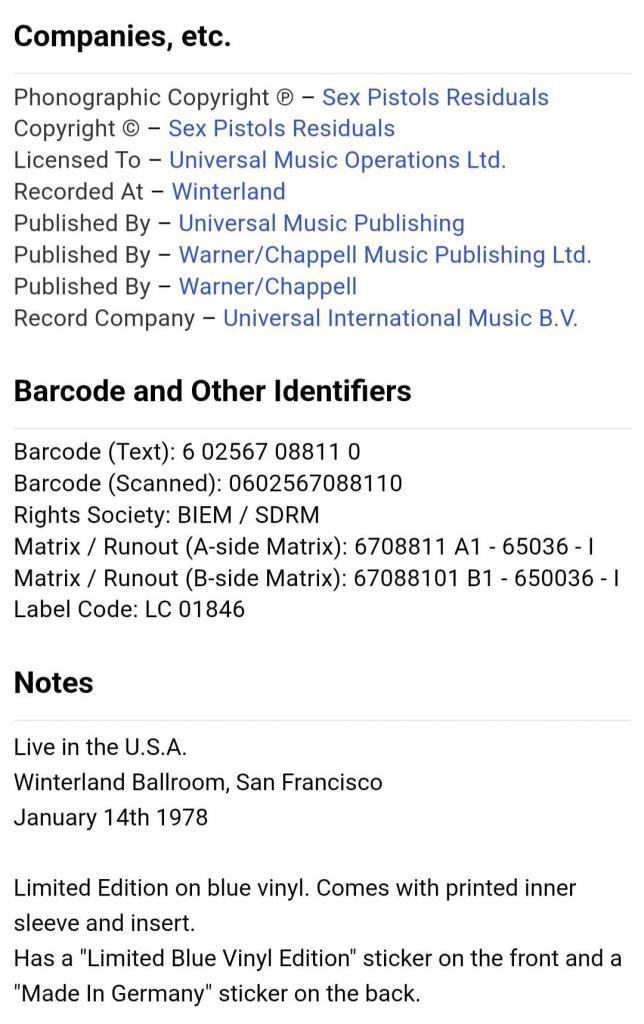Click the Limited Edition on blue vinyl note
This screenshot has width=644, height=1024.
(295, 906)
